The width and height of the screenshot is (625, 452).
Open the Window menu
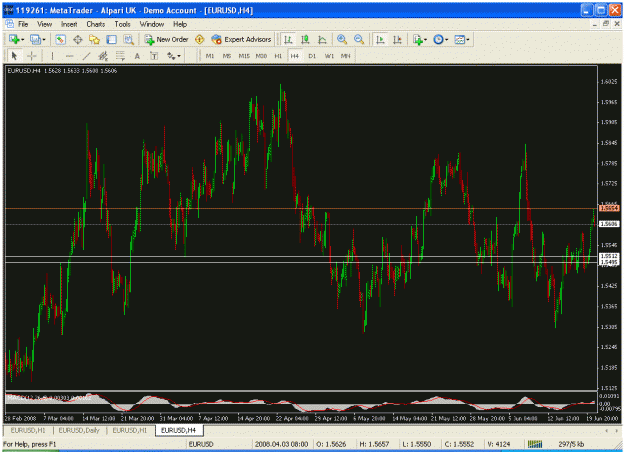151,24
